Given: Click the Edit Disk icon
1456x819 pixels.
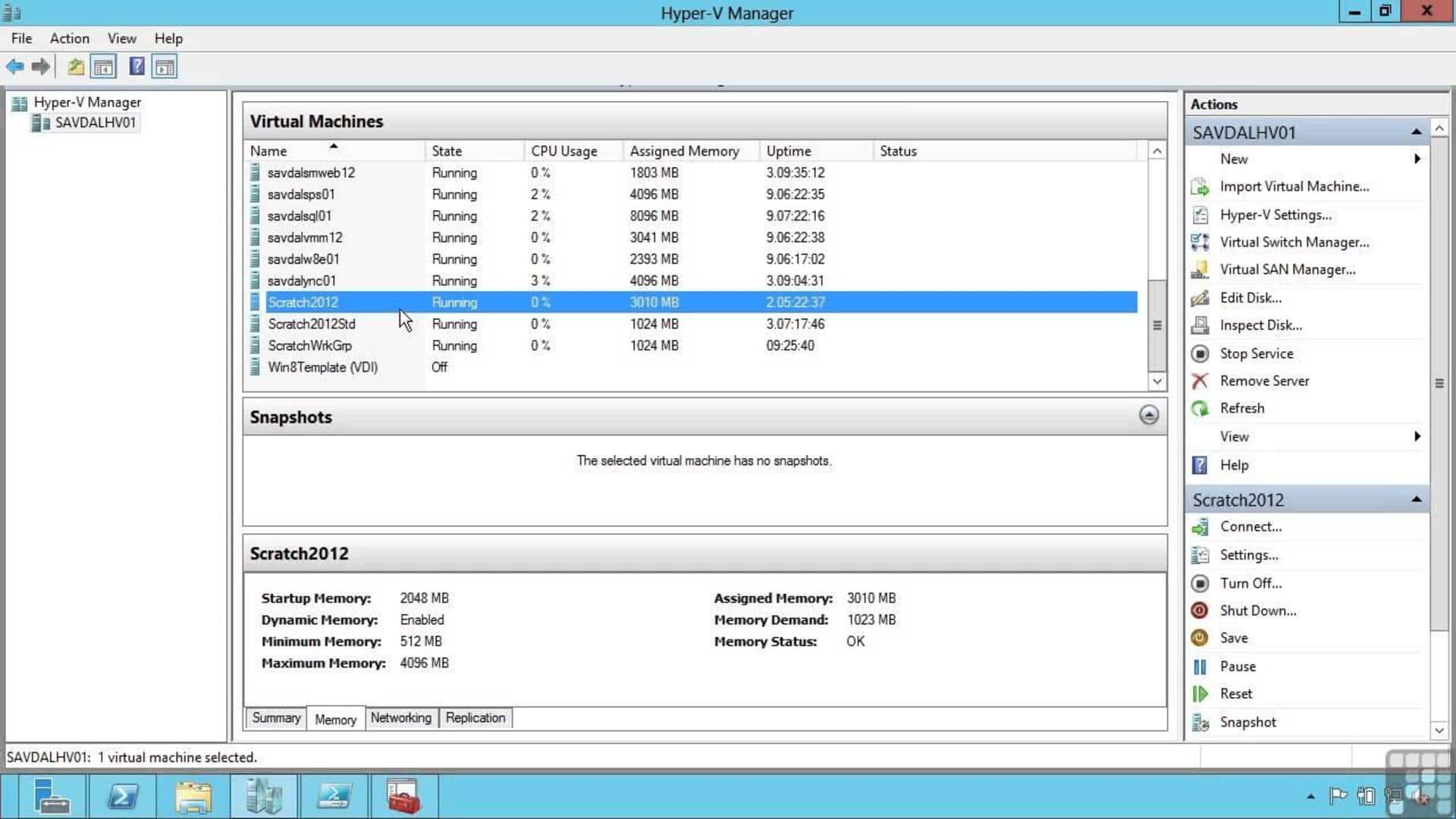Looking at the screenshot, I should coord(1200,297).
